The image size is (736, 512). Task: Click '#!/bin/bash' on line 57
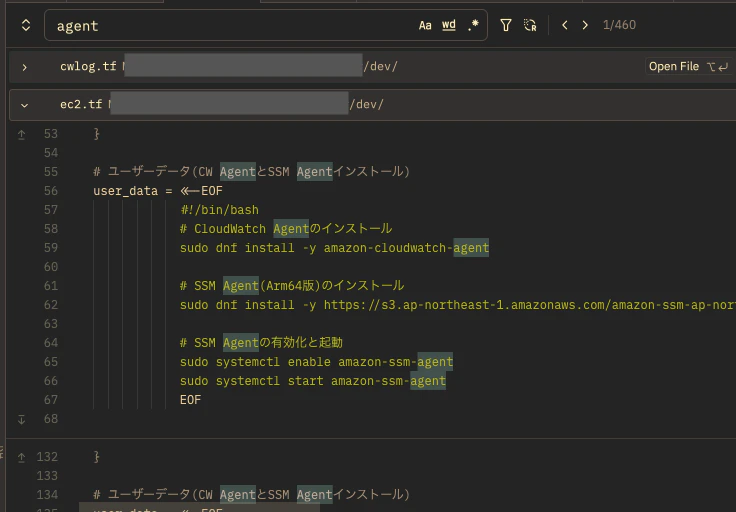(x=219, y=210)
